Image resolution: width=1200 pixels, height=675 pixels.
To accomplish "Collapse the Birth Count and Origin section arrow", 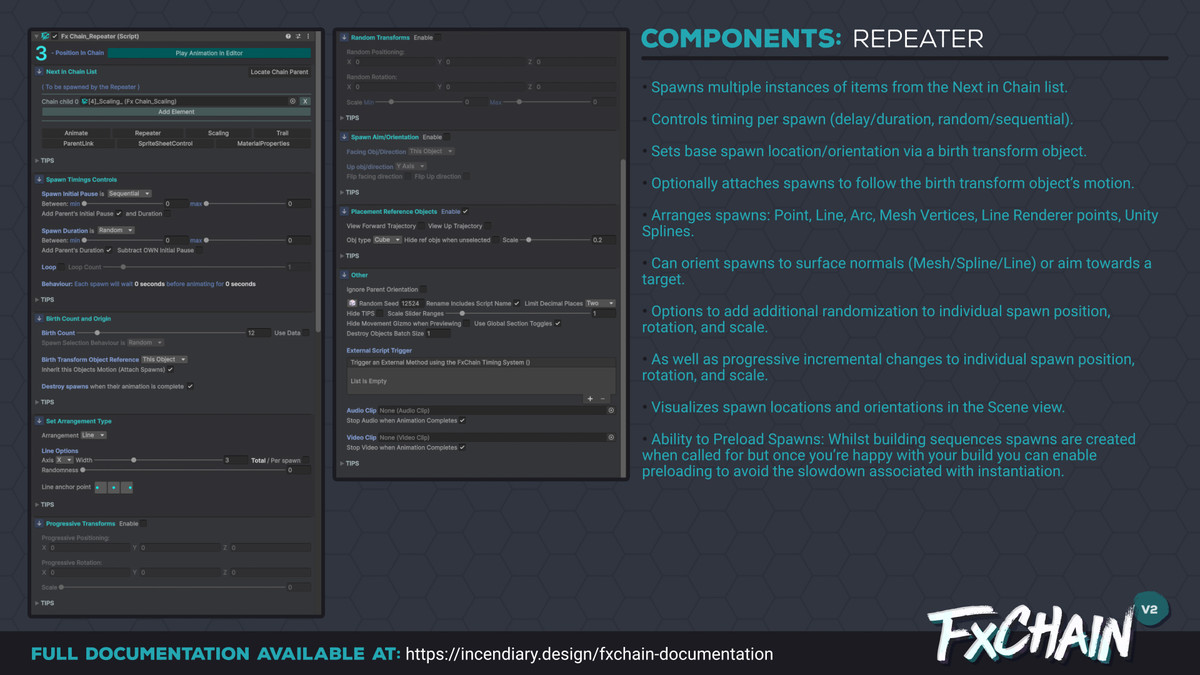I will 38,319.
